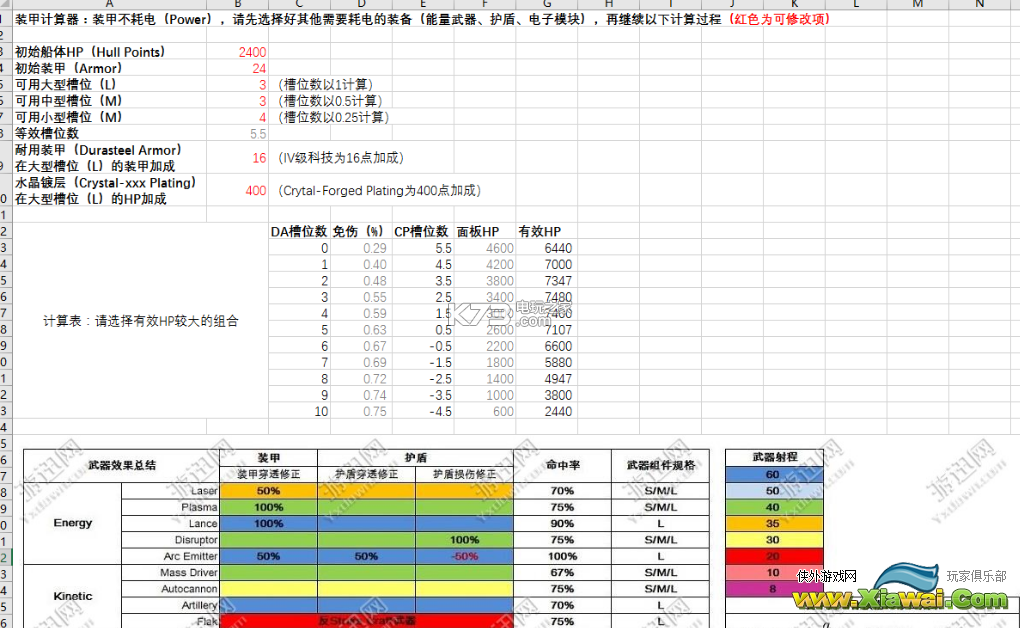This screenshot has width=1020, height=628.
Task: Select the red range cell 20
Action: coord(774,556)
